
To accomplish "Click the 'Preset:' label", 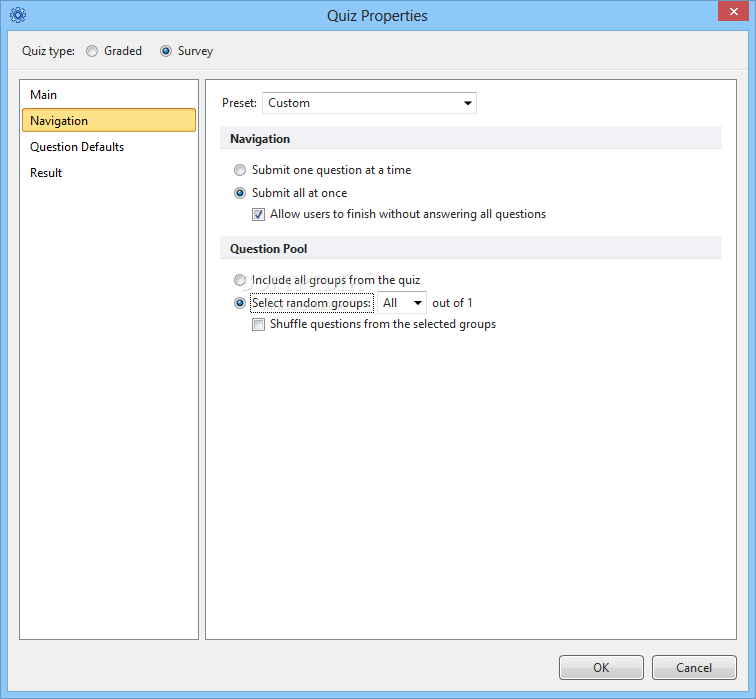I will pyautogui.click(x=239, y=103).
